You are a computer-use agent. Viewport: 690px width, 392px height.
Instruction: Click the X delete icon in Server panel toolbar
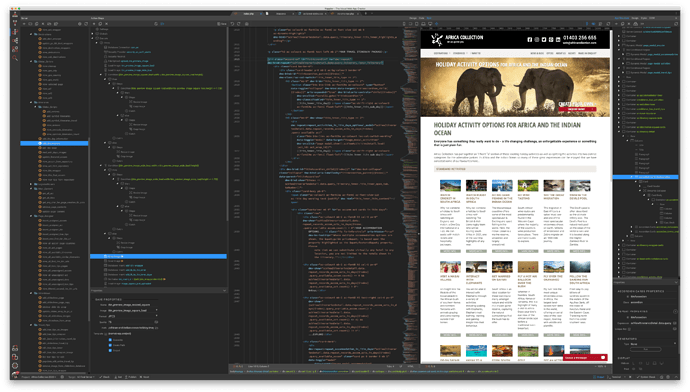pyautogui.click(x=44, y=24)
